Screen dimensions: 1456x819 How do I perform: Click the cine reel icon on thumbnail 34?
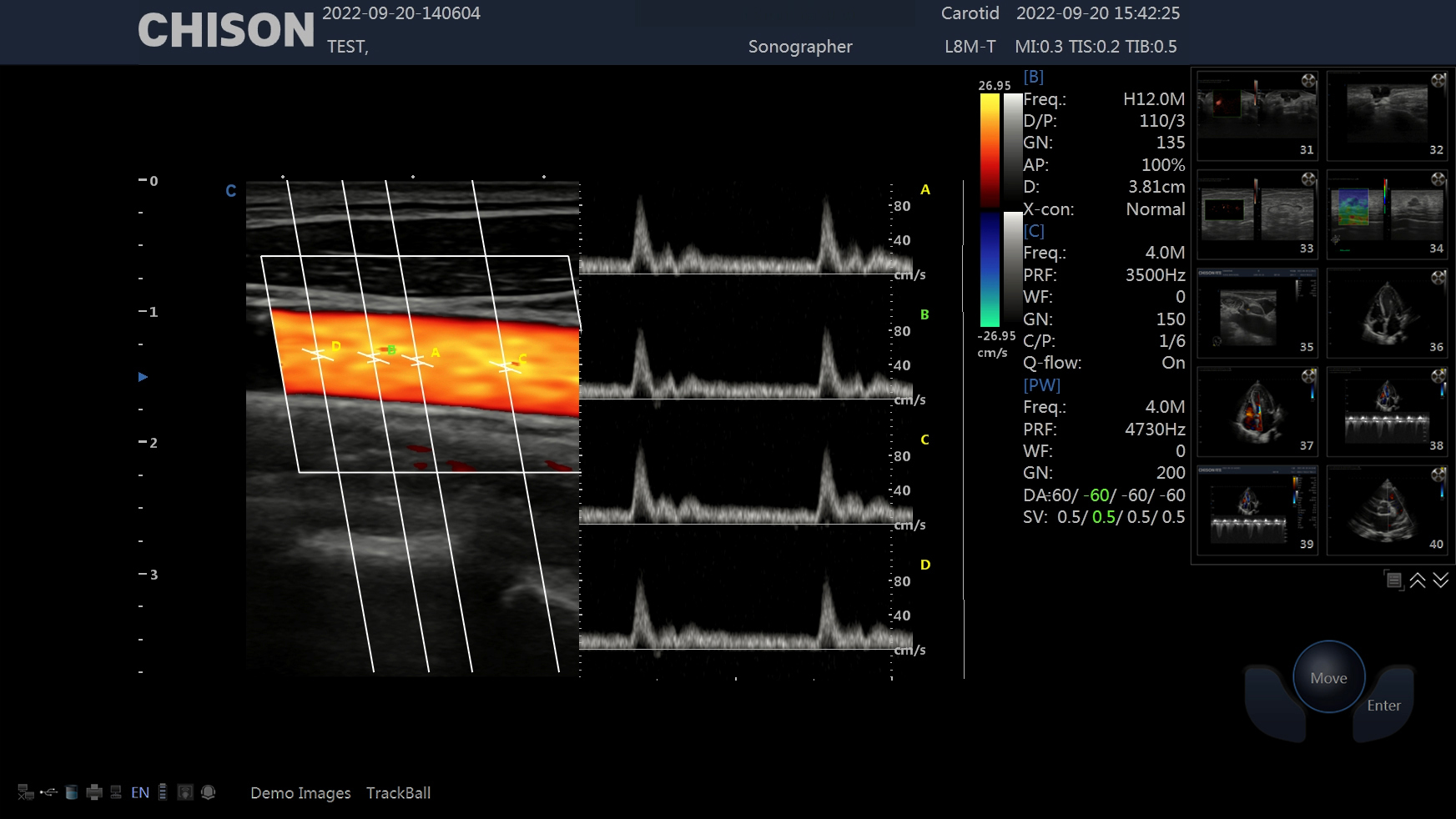[x=1438, y=179]
